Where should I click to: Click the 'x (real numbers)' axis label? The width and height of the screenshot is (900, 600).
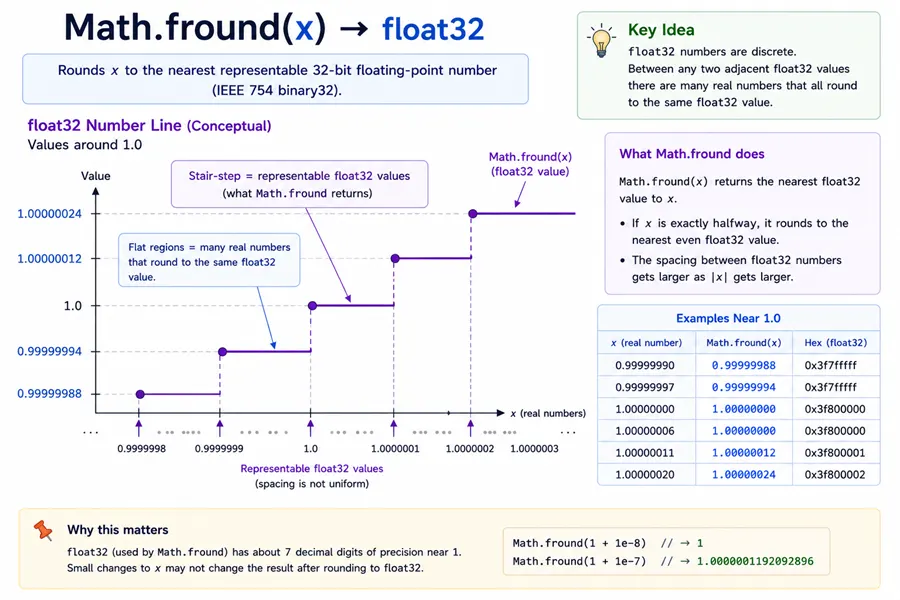click(548, 413)
